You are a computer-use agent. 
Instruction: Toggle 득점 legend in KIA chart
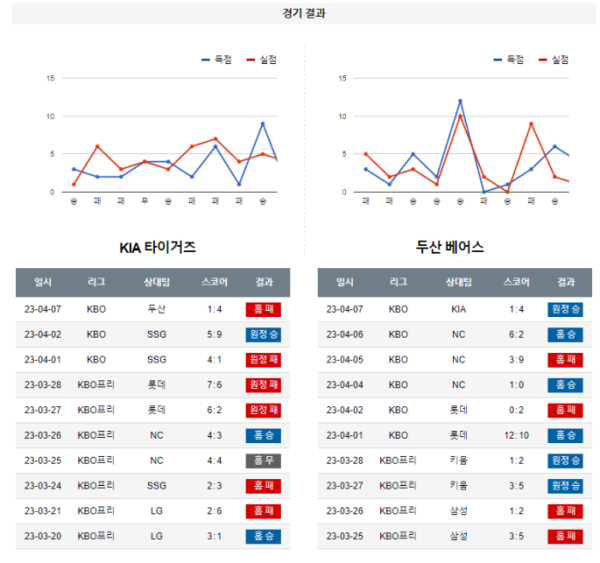(217, 60)
